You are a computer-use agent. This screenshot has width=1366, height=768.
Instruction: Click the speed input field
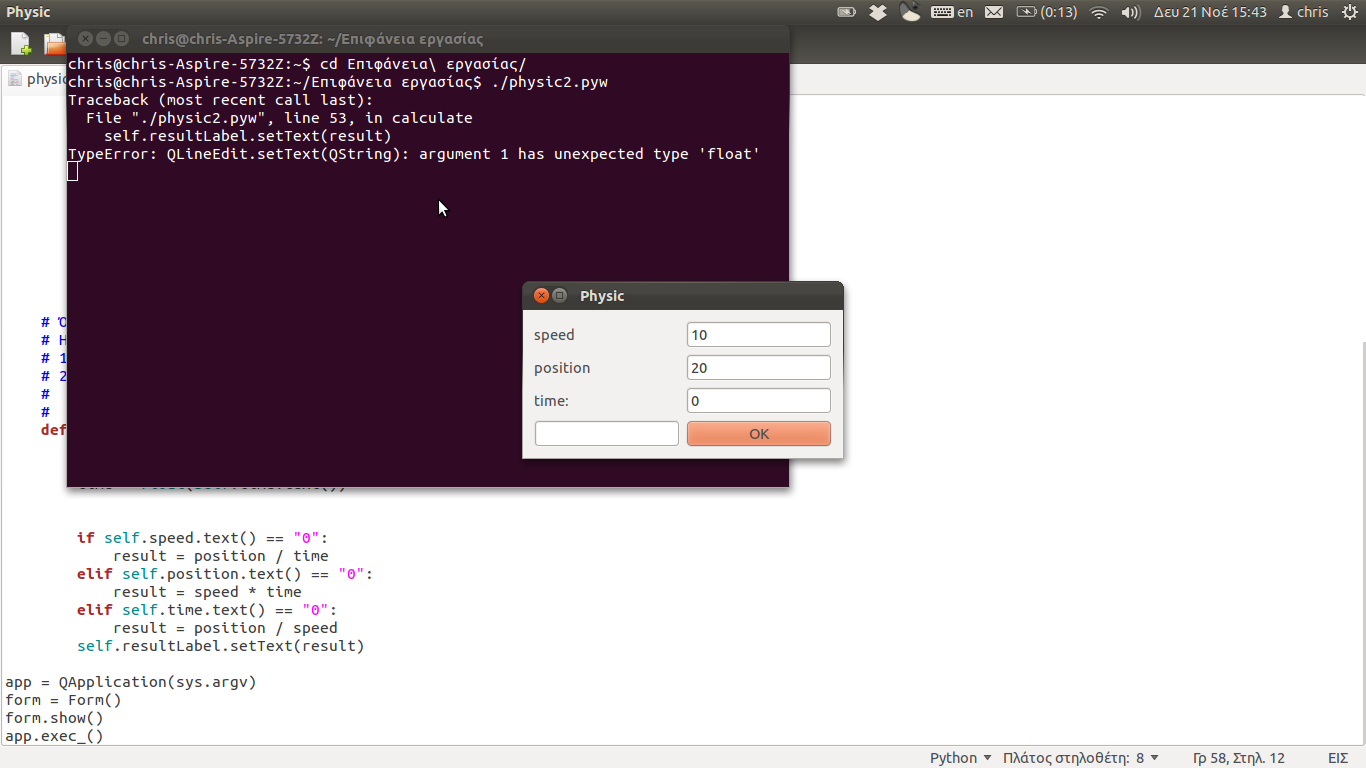click(x=758, y=335)
